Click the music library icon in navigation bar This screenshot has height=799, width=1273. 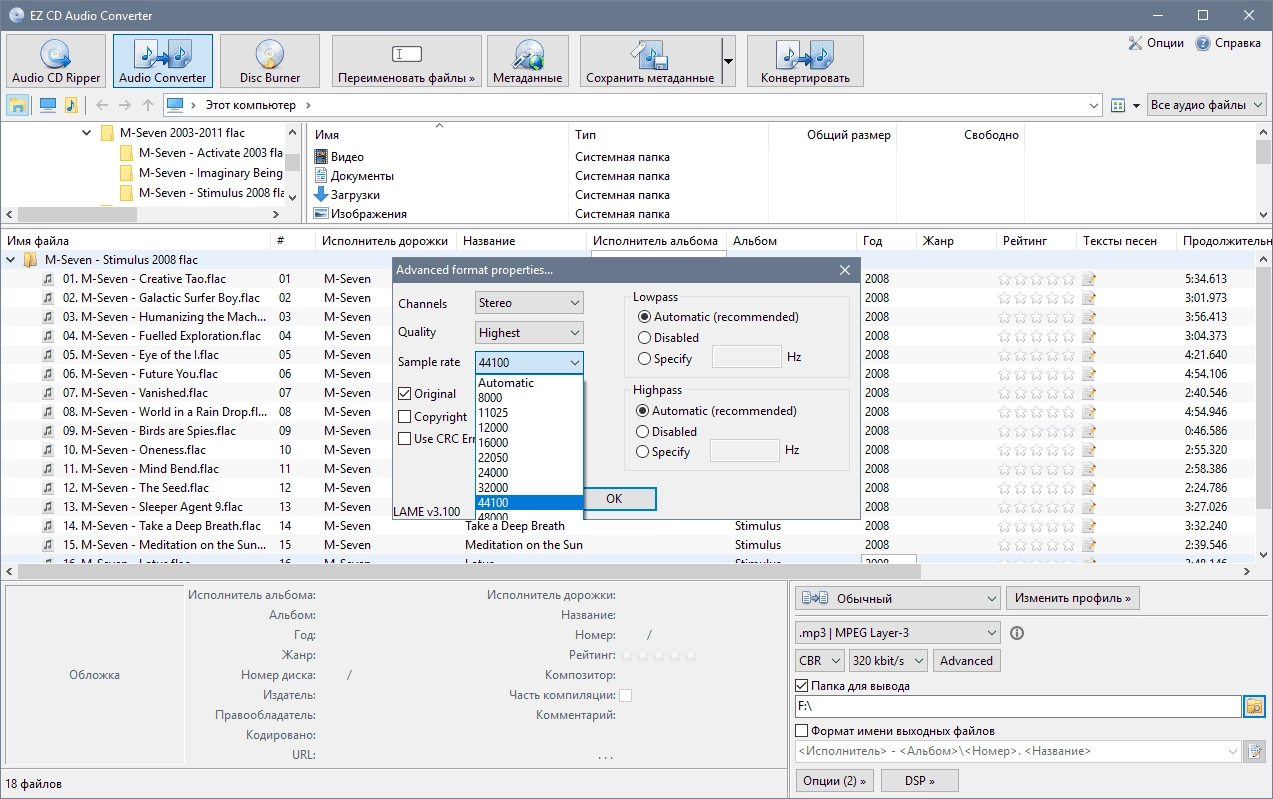(71, 105)
